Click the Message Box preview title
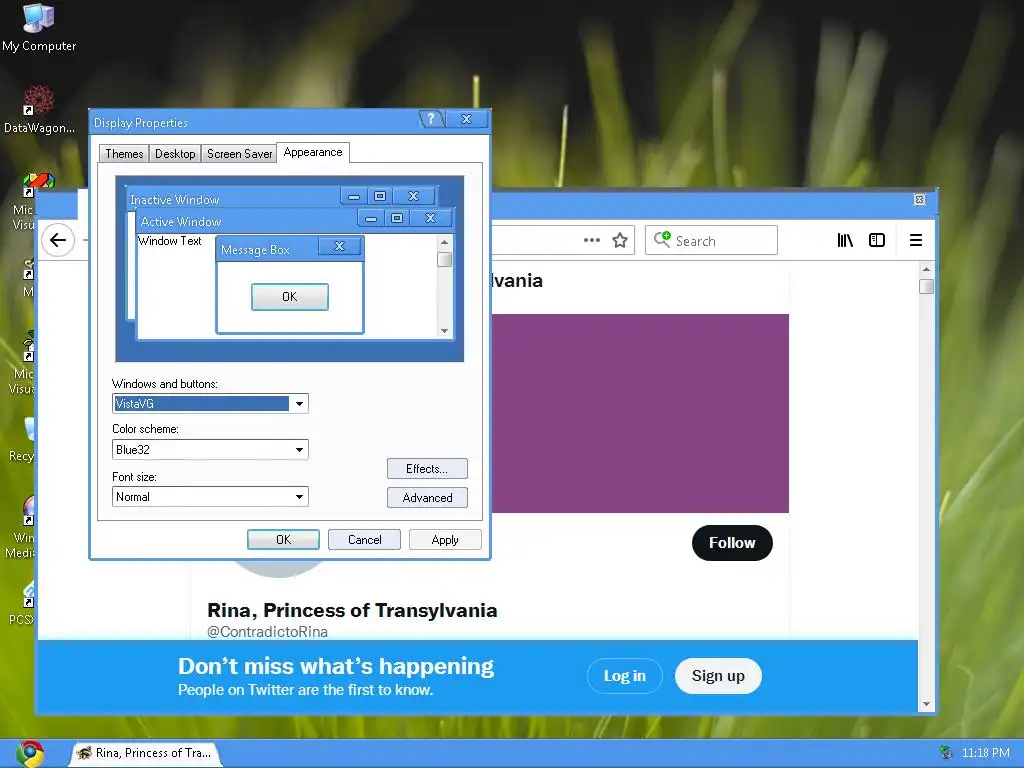Screen dimensions: 1024x768 point(255,249)
